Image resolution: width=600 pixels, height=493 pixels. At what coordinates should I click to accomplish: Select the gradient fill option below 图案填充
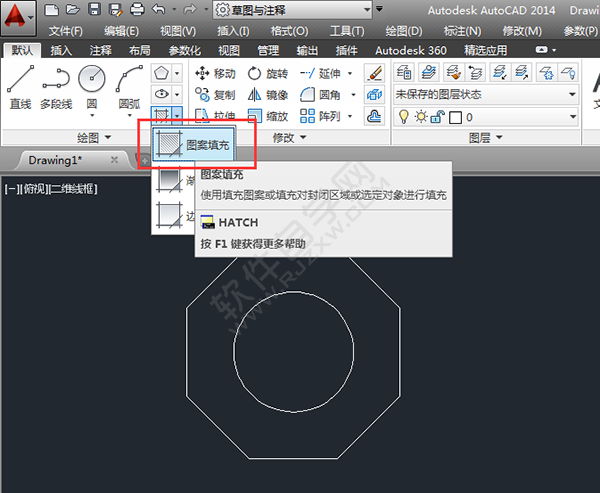(x=174, y=180)
